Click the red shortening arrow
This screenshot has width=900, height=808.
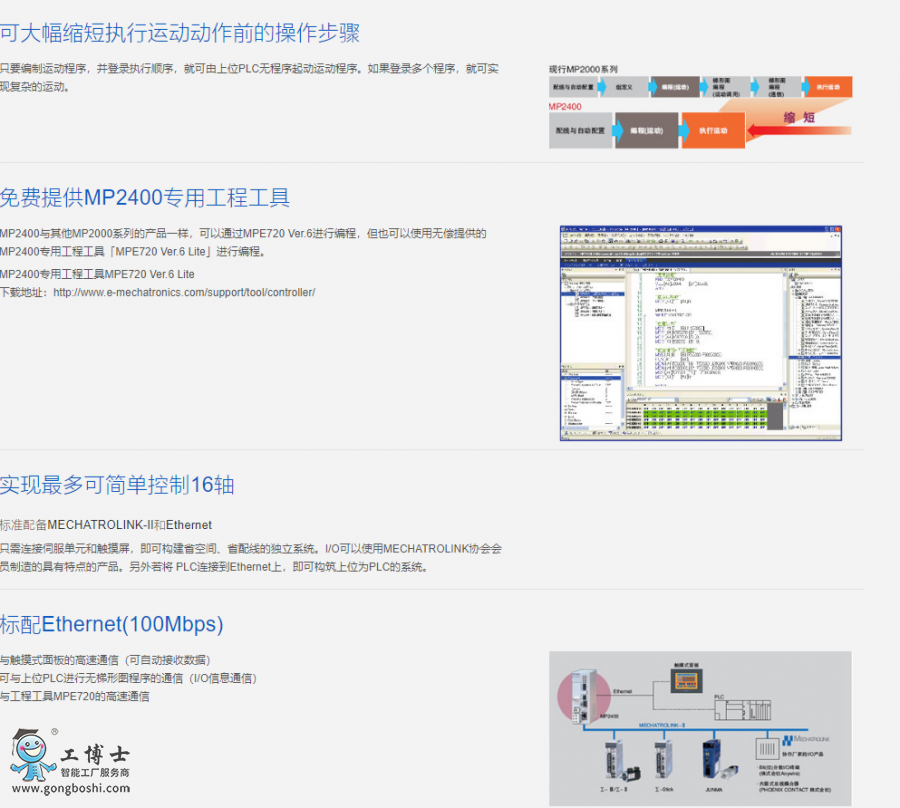pyautogui.click(x=799, y=131)
